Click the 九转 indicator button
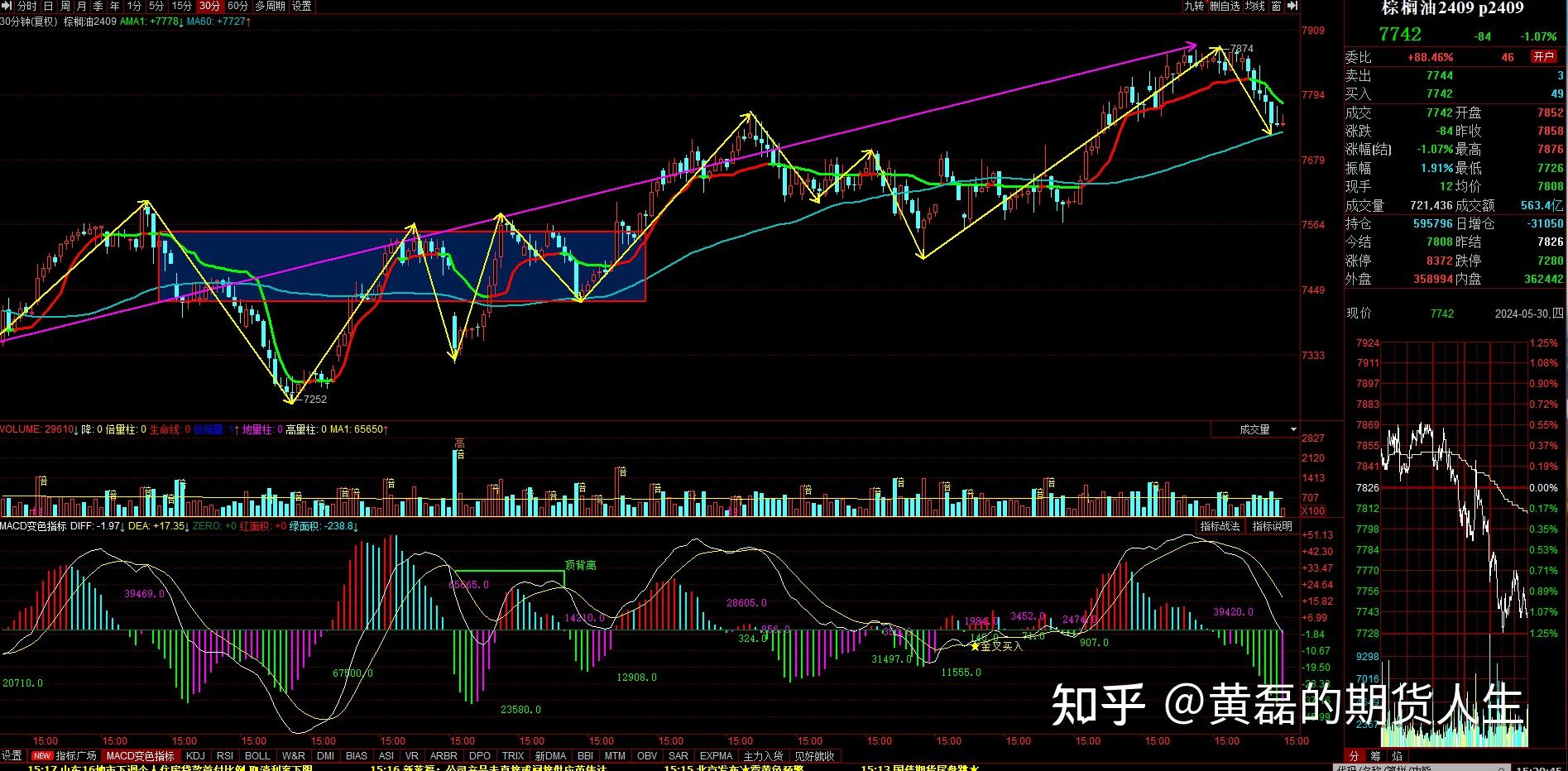This screenshot has height=771, width=1568. 1194,6
